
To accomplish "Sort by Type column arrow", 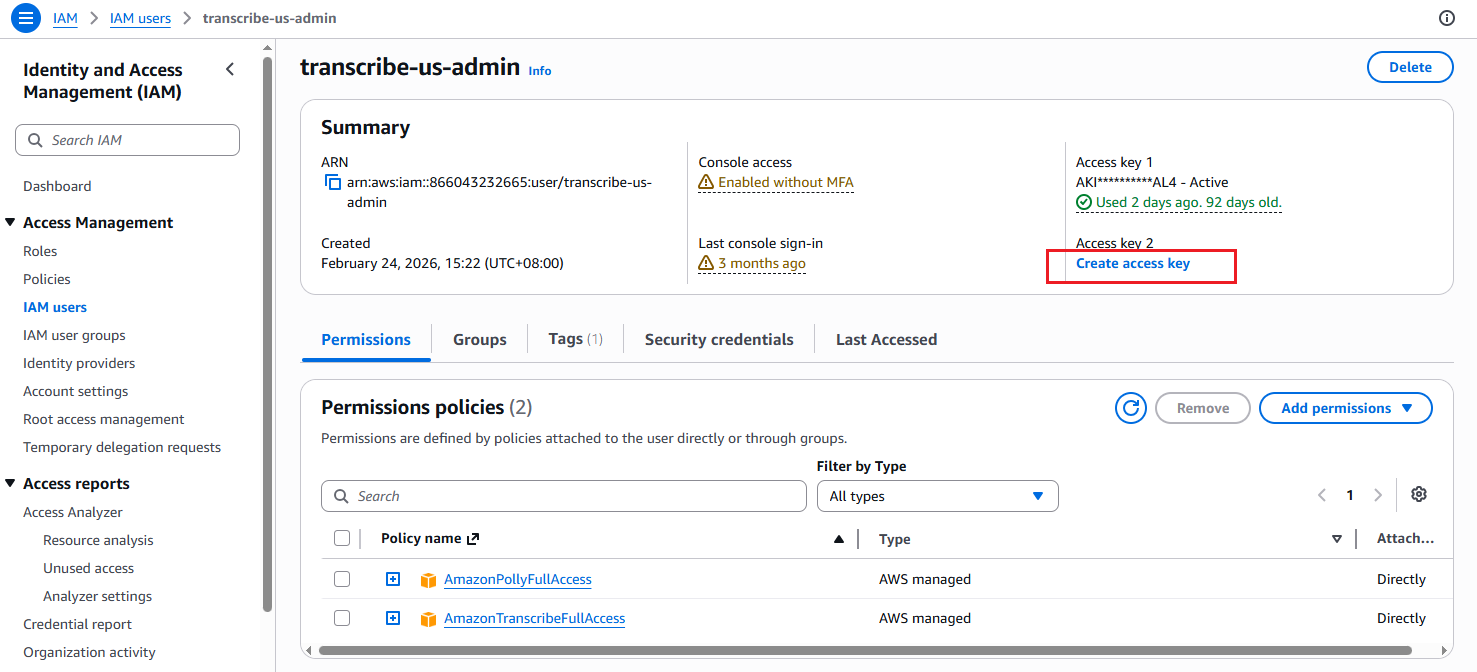I will click(1337, 539).
